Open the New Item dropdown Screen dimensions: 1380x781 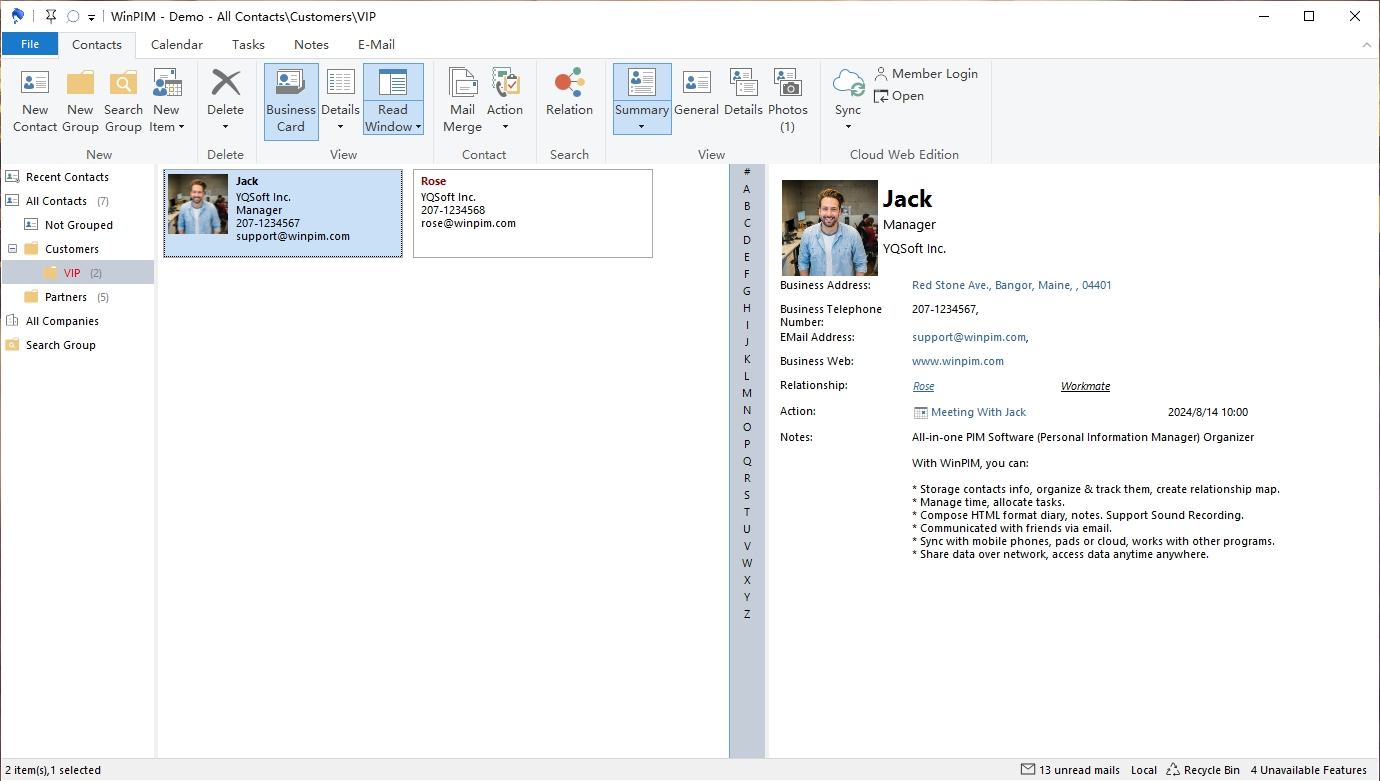pos(166,127)
